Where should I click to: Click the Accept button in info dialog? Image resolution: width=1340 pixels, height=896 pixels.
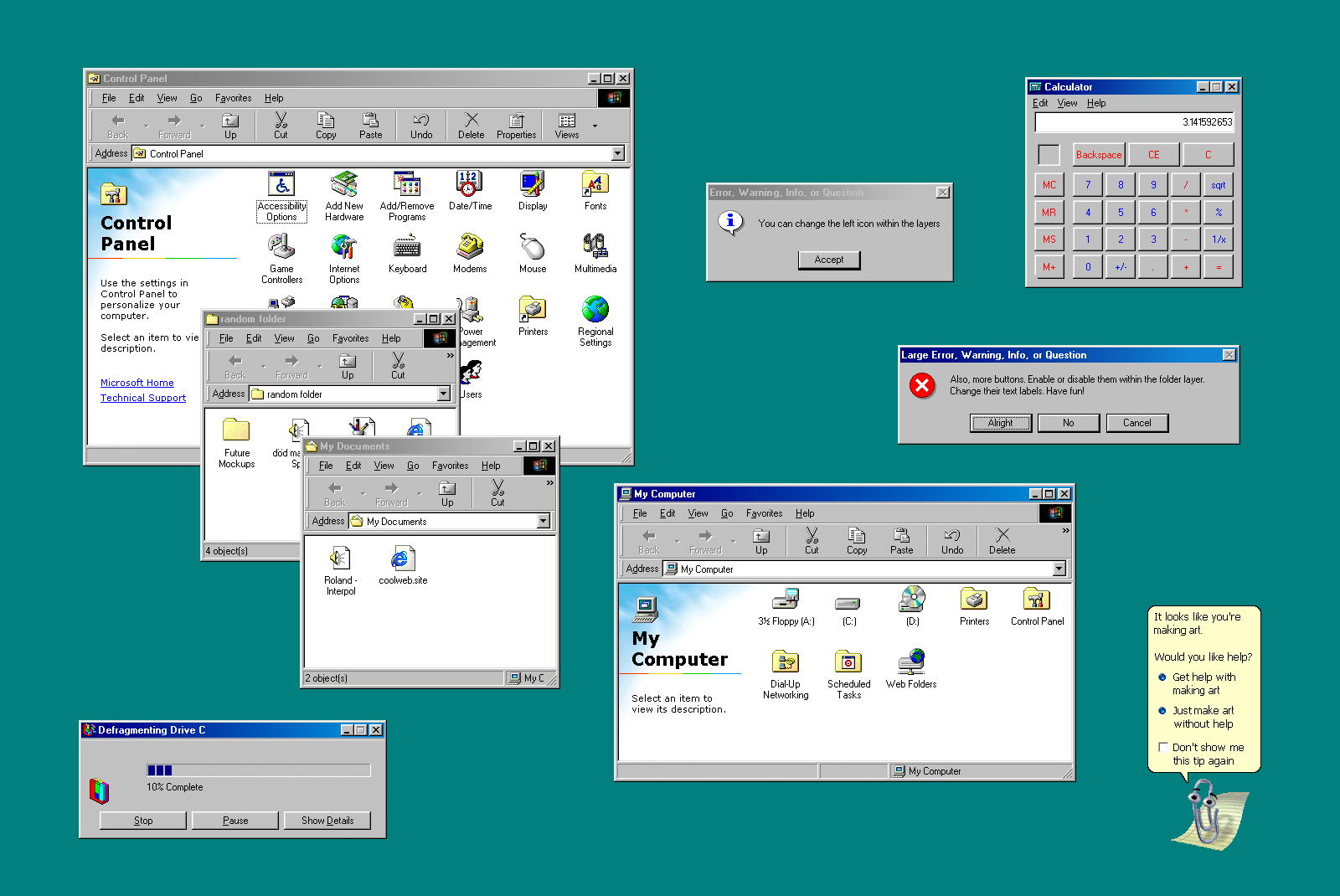(829, 260)
